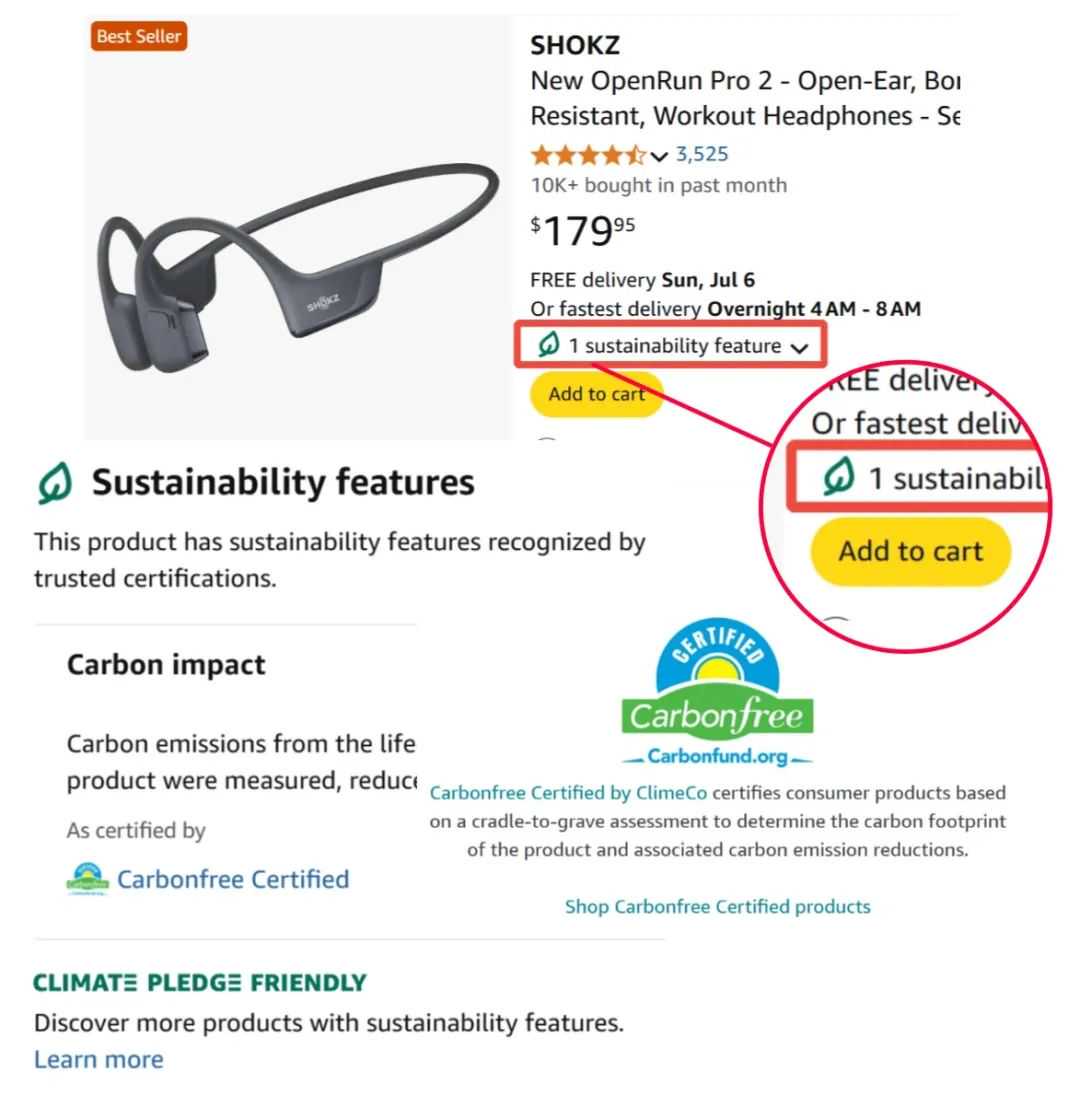Open Shop Carbonfree Certified products link

tap(717, 907)
